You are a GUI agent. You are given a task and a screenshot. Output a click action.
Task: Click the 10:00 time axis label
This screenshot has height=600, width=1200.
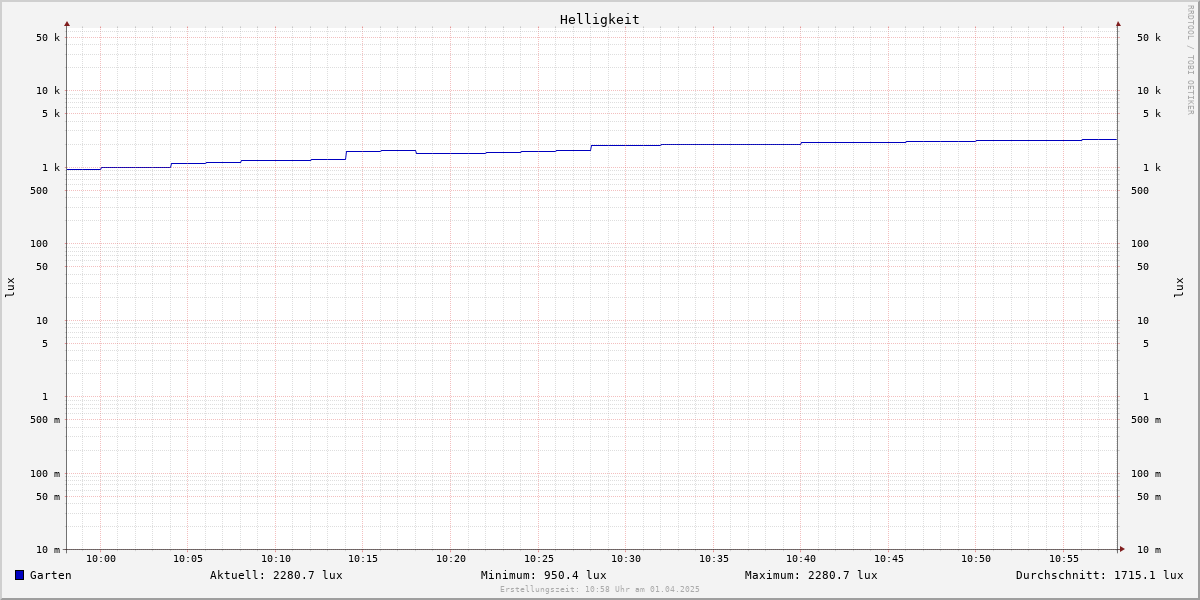[101, 559]
